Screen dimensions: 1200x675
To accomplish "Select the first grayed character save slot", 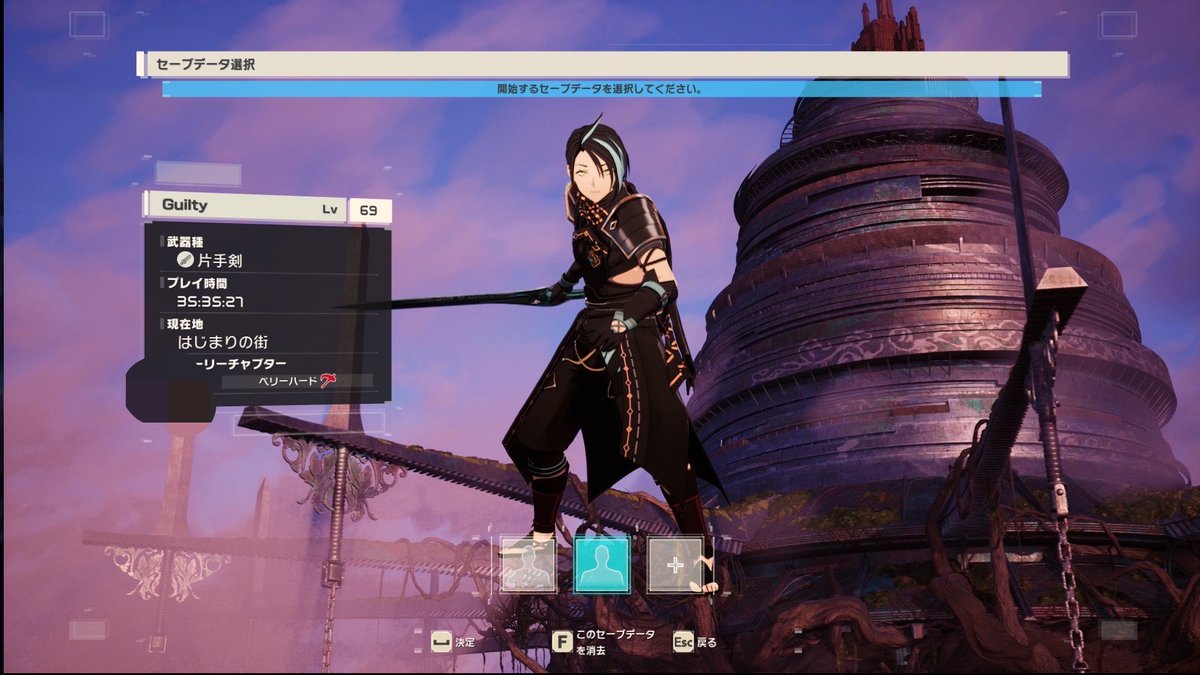I will tap(527, 564).
